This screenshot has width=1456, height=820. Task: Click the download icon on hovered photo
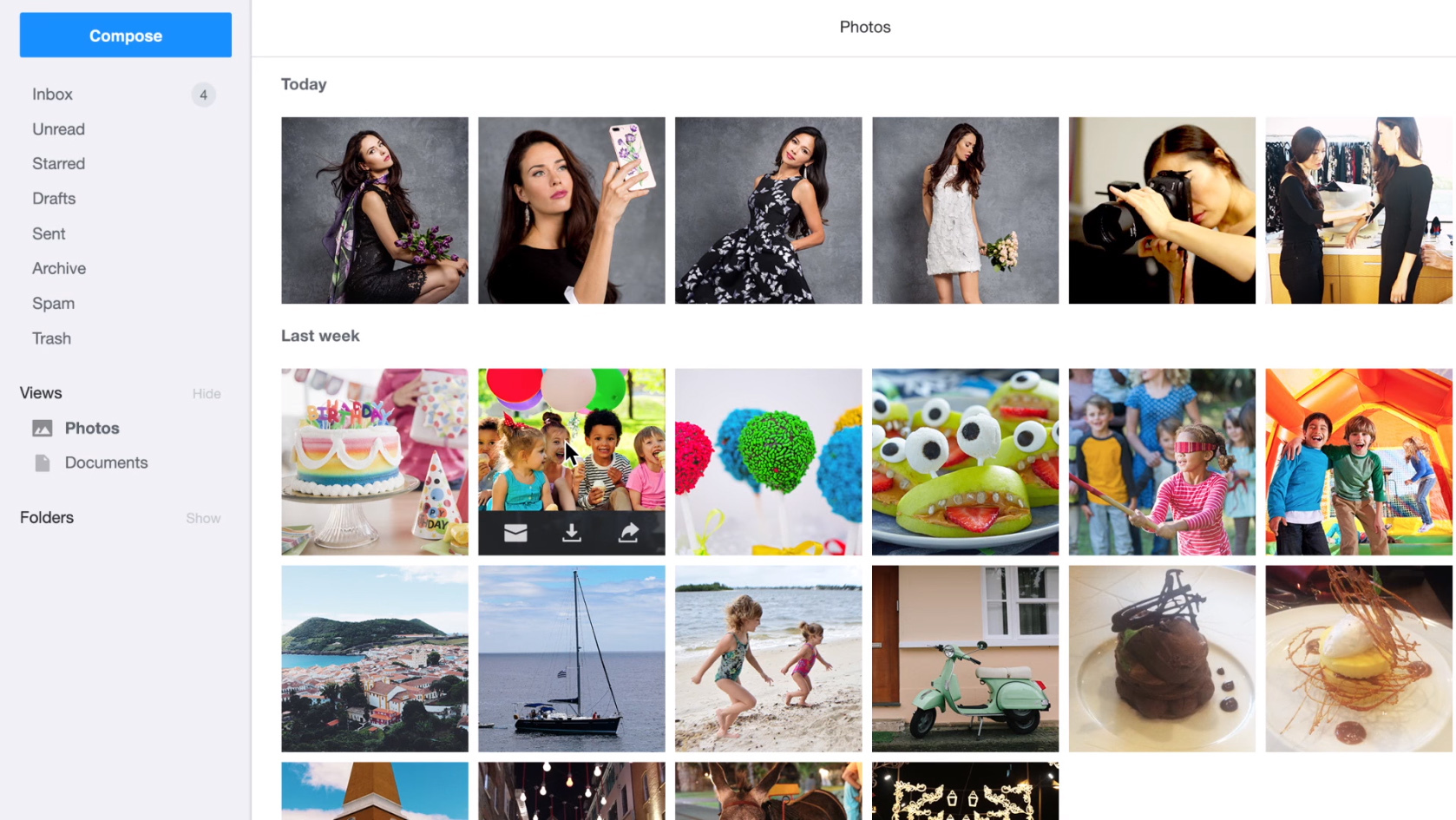pyautogui.click(x=571, y=533)
